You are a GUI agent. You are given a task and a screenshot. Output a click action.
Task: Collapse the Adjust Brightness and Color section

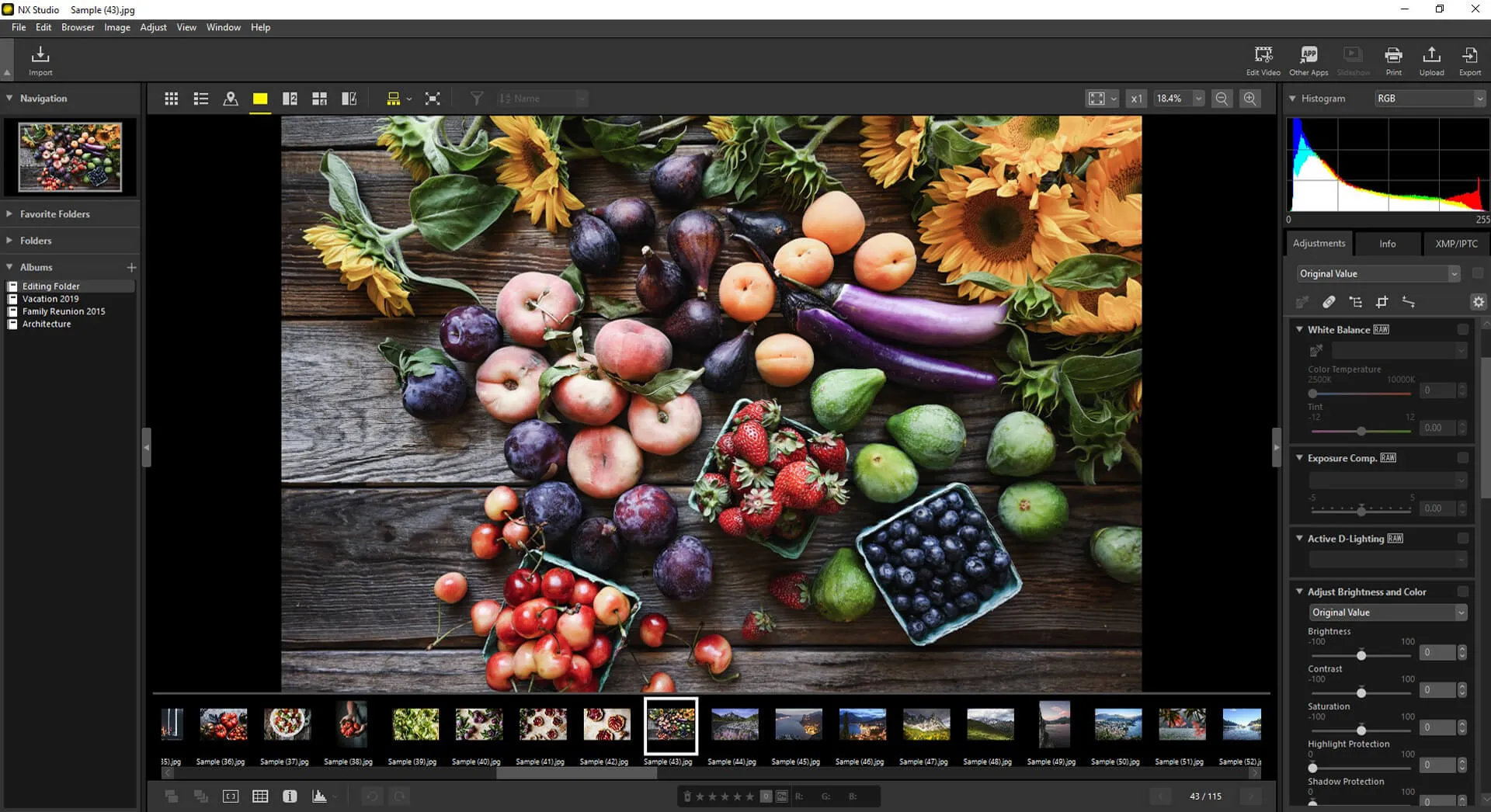1300,591
